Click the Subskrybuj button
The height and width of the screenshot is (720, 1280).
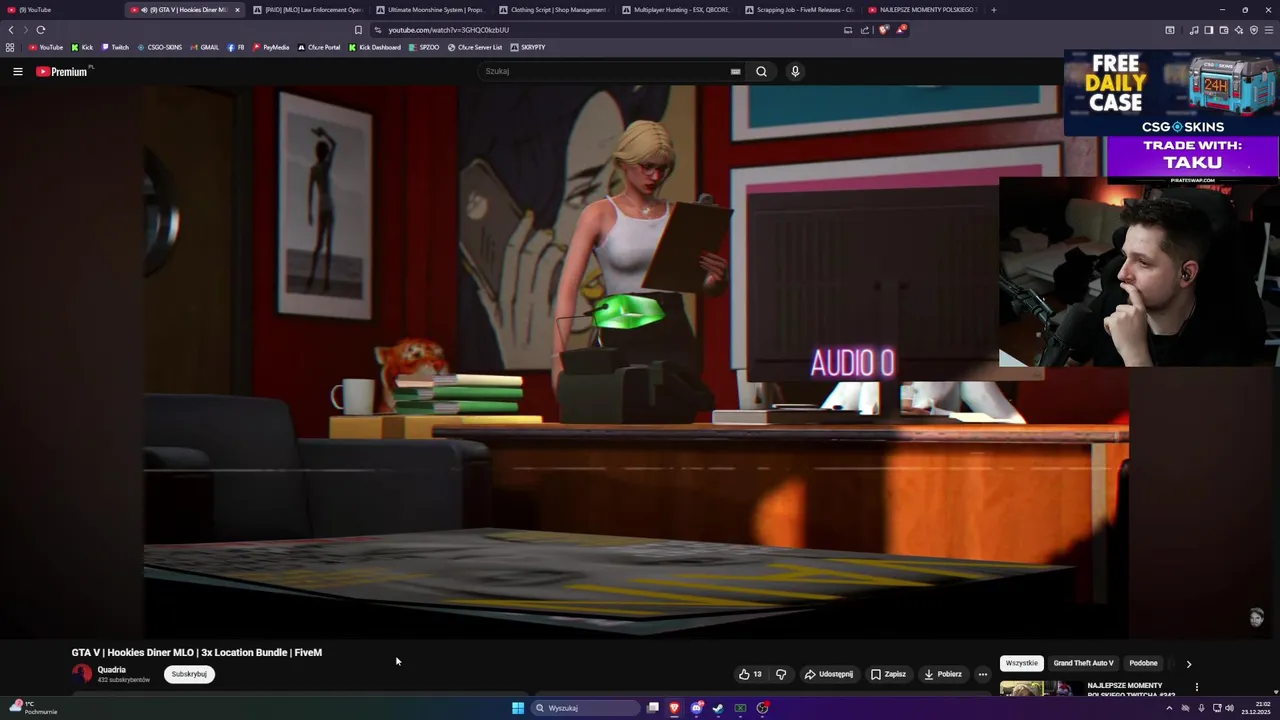(189, 674)
